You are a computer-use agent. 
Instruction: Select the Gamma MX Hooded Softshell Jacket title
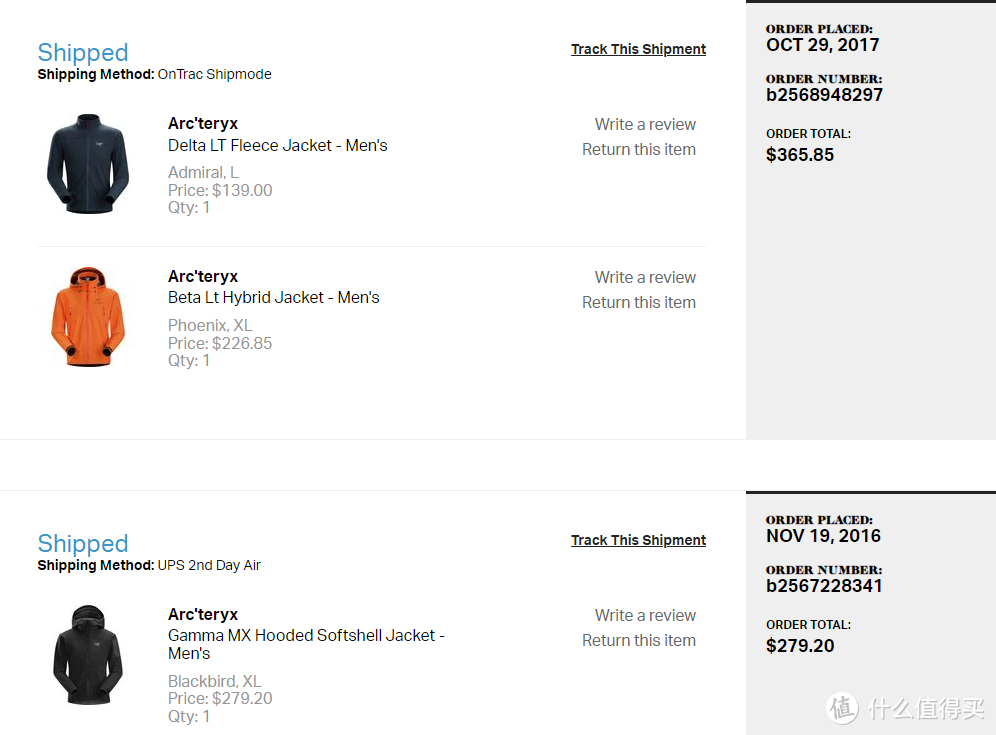tap(306, 644)
